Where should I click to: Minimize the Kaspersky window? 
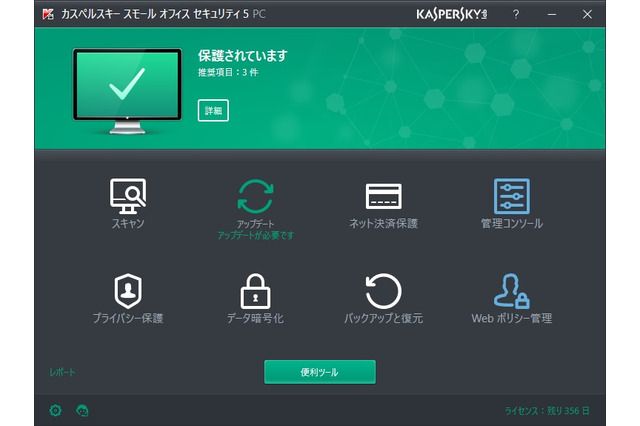tap(552, 14)
